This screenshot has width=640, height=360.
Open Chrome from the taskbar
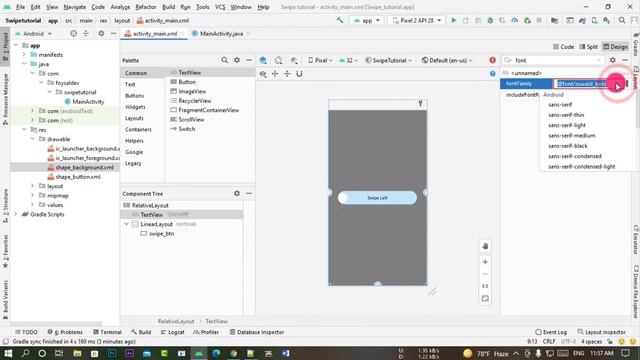coord(234,353)
